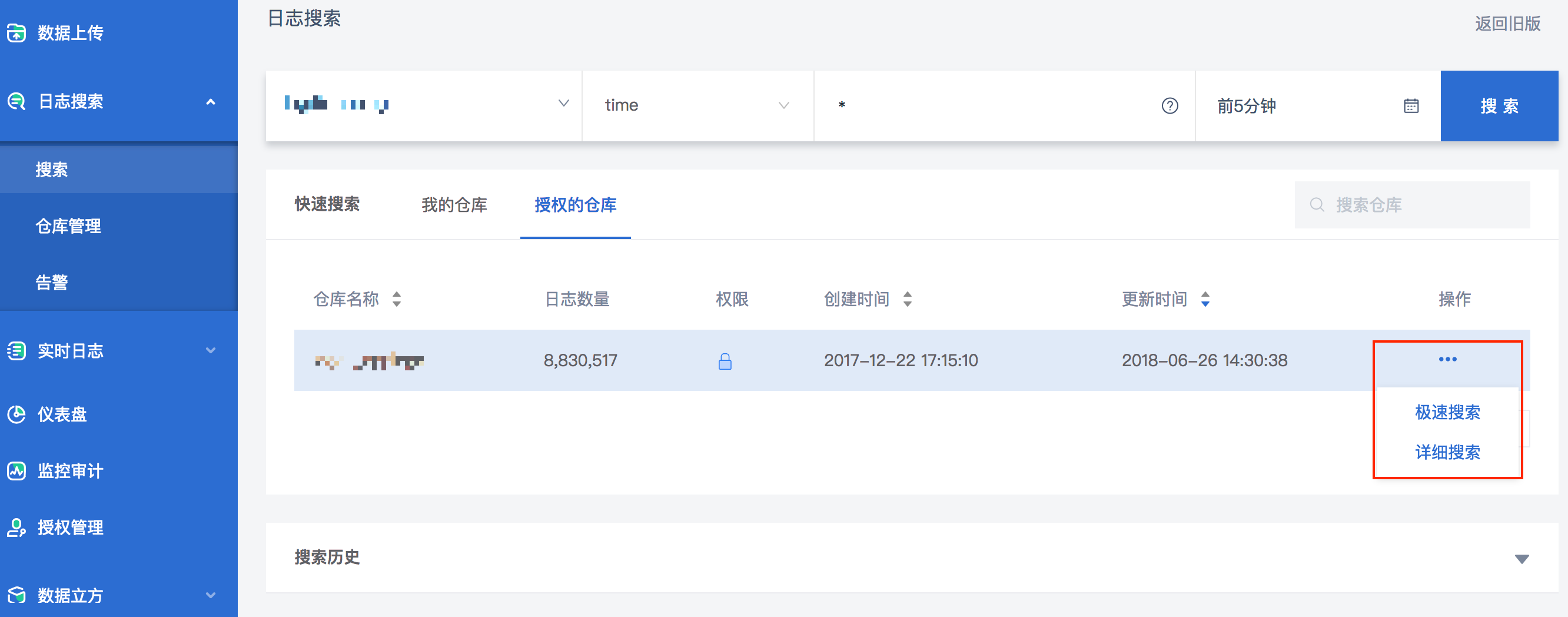Open the calendar icon for time range
Image resolution: width=1568 pixels, height=617 pixels.
pyautogui.click(x=1411, y=106)
